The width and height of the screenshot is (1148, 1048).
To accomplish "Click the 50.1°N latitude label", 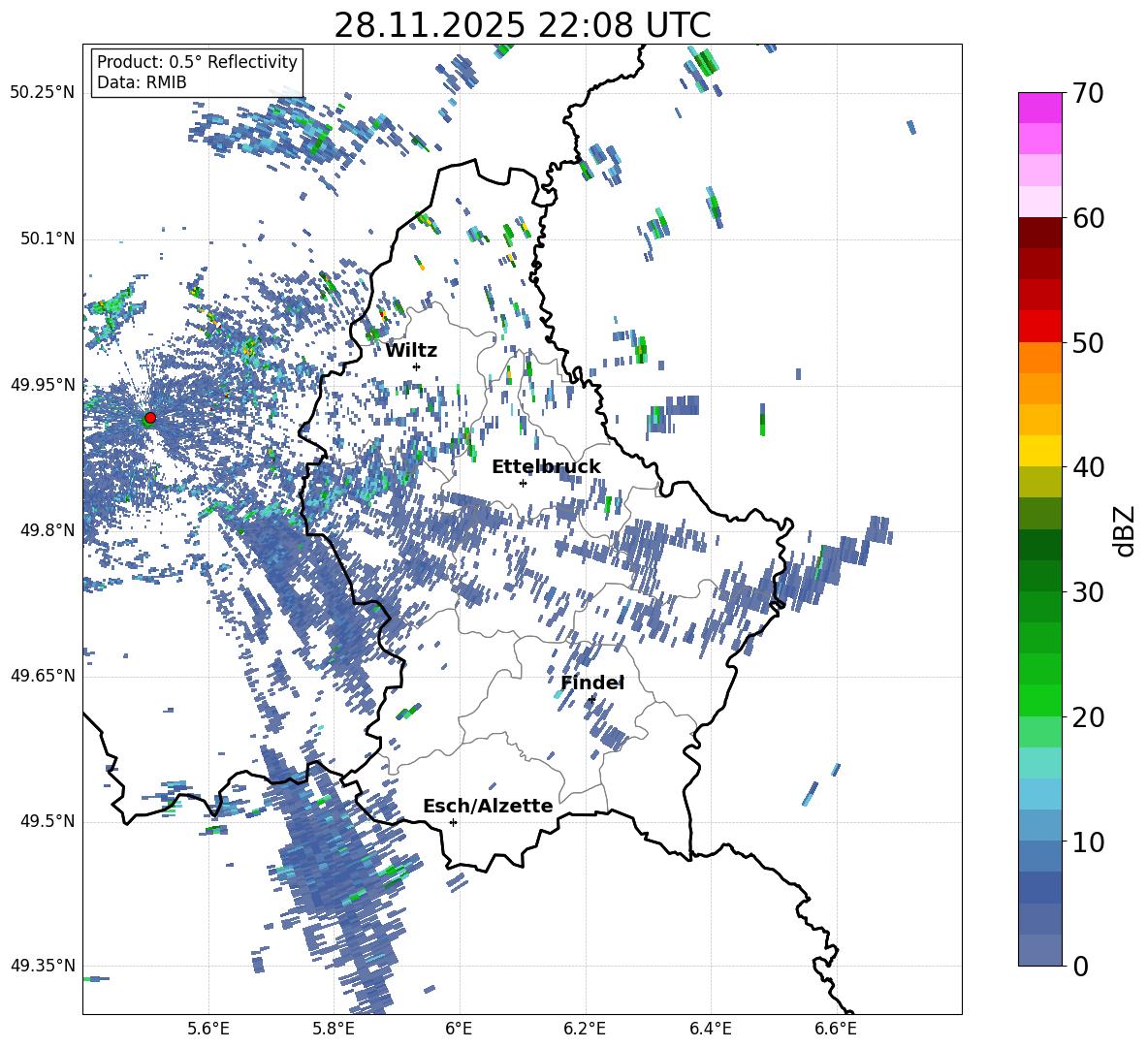I will [x=47, y=238].
